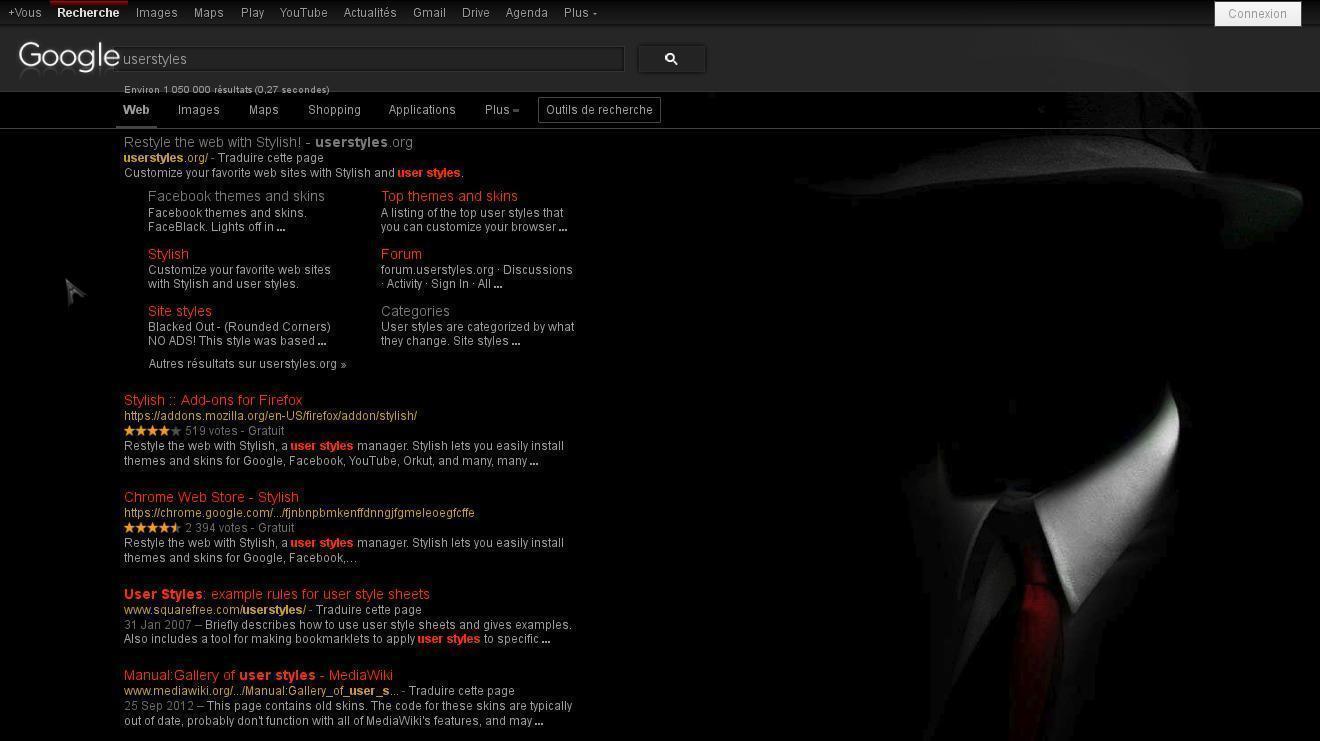
Task: Click the www.squarefree.com/userstyles URL
Action: (x=215, y=610)
